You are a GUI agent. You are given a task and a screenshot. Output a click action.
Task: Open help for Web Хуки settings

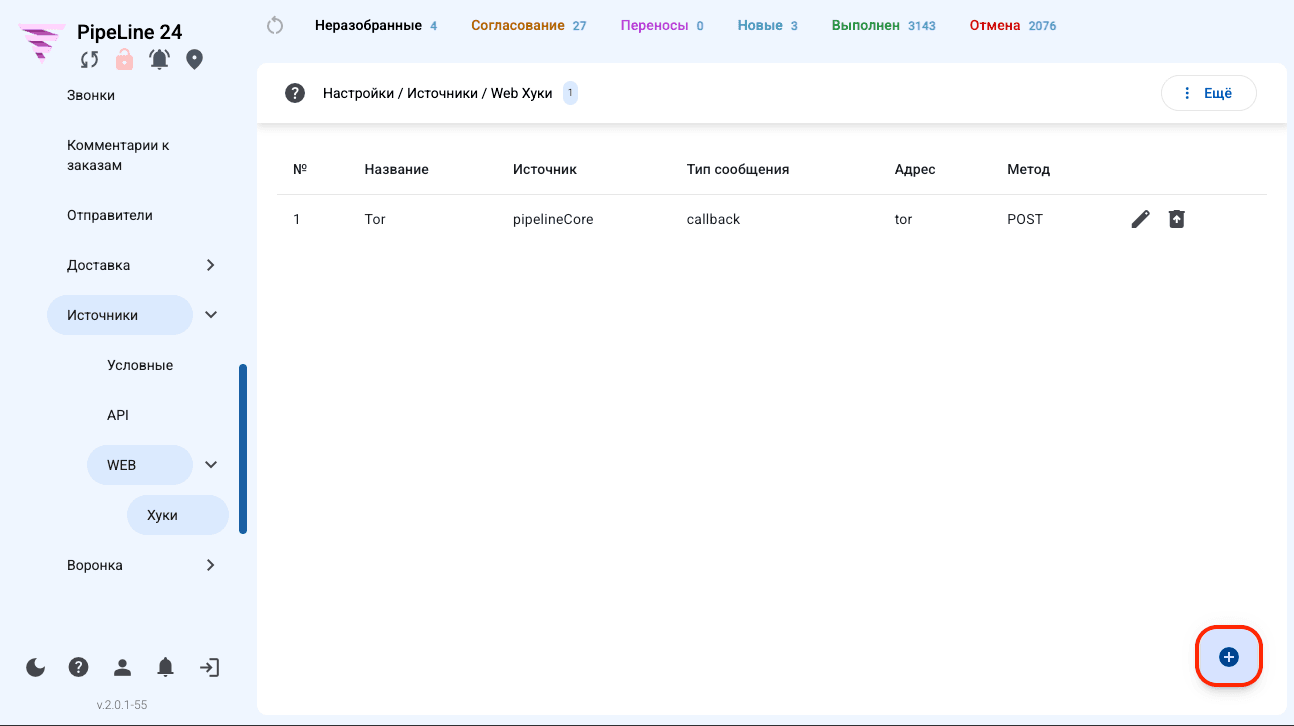pos(294,93)
